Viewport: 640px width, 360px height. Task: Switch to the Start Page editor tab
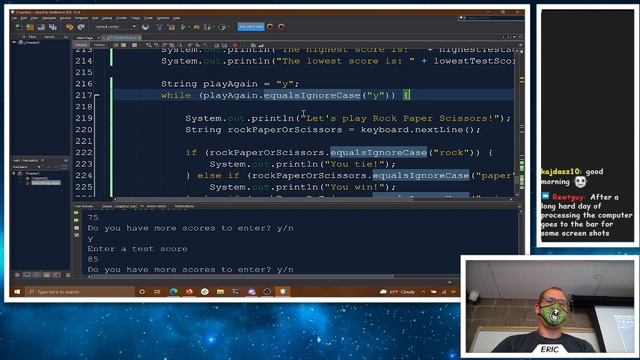point(85,38)
